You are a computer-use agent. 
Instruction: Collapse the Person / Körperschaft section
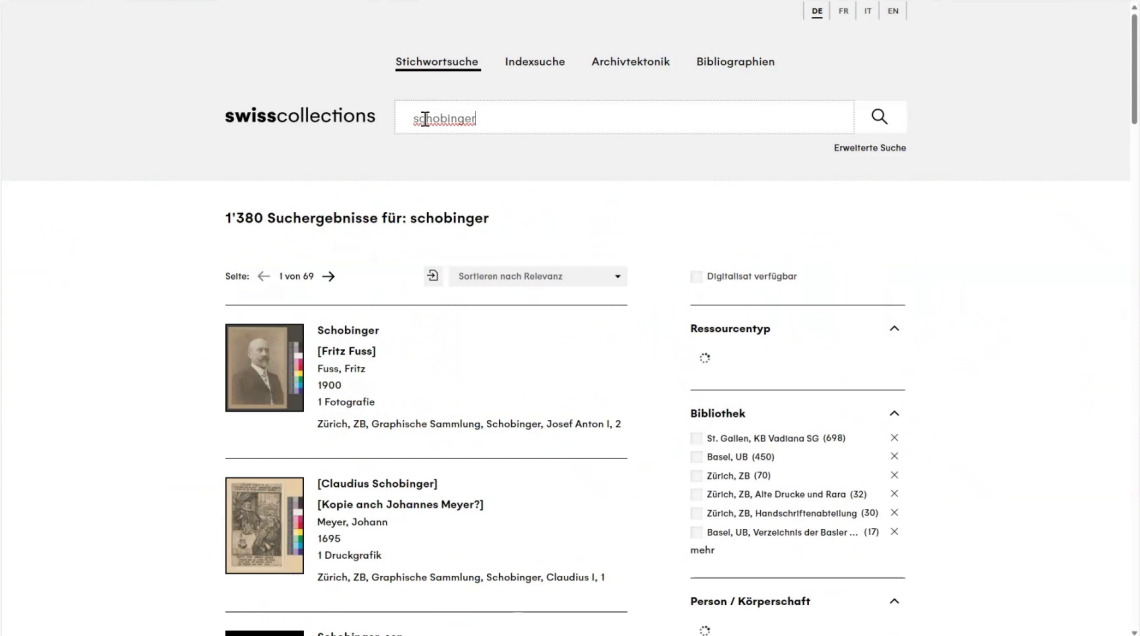point(894,602)
